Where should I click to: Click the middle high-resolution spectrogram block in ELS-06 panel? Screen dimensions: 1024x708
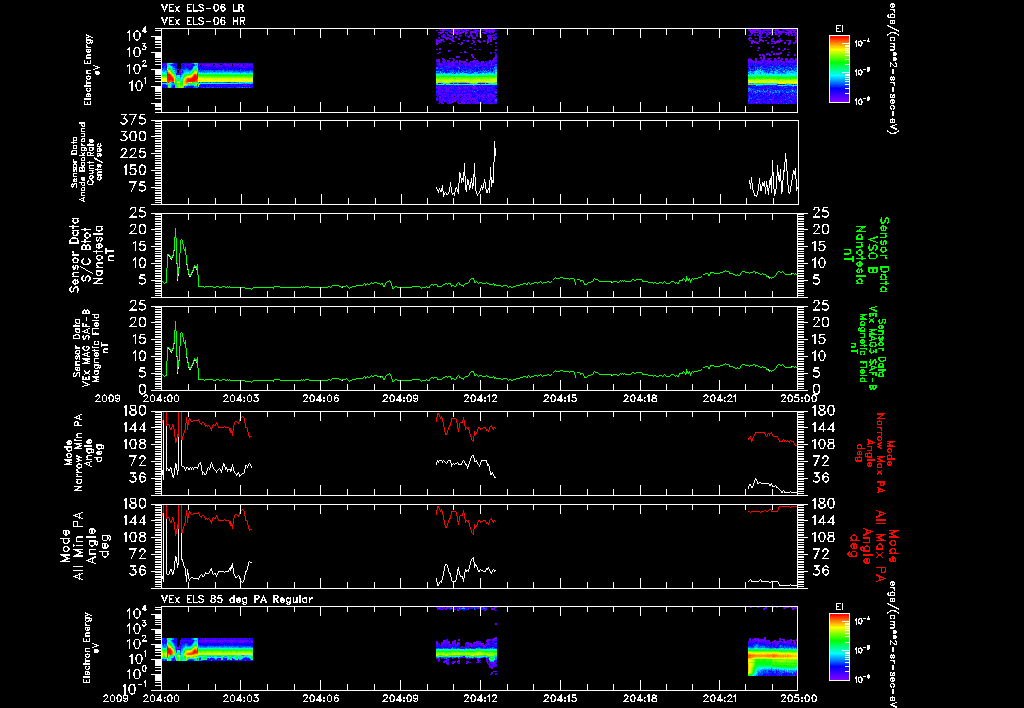(466, 67)
